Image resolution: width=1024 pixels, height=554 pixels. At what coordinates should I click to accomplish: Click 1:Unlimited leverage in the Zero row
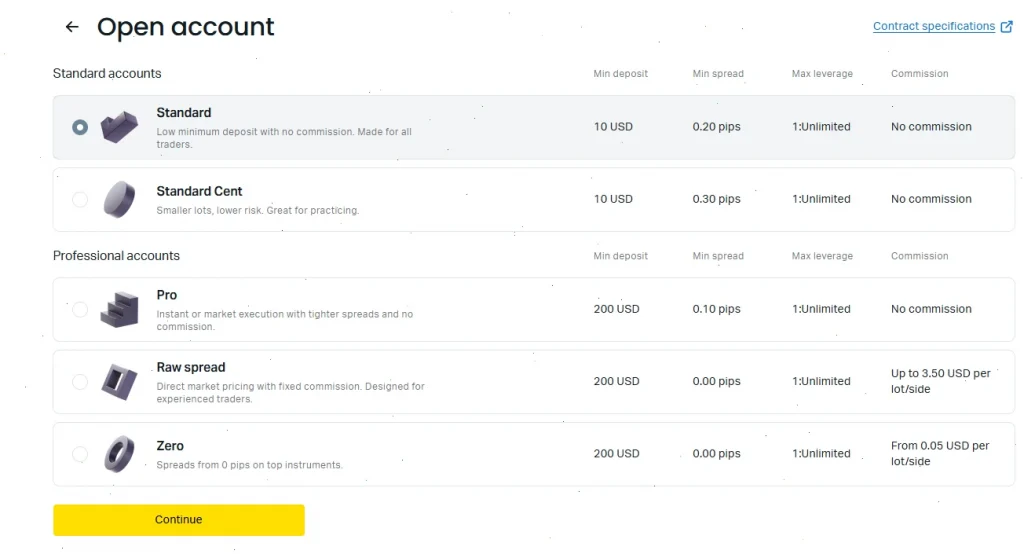(x=821, y=453)
